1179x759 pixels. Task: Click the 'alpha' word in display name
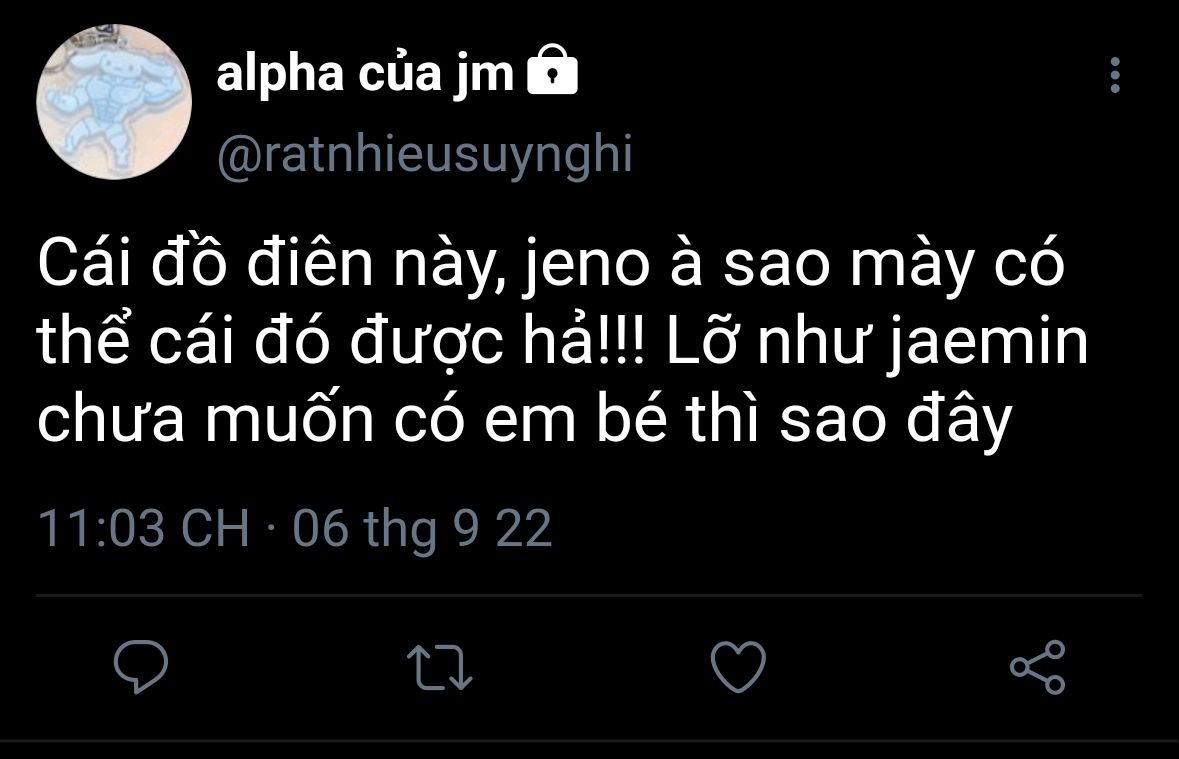click(x=280, y=74)
